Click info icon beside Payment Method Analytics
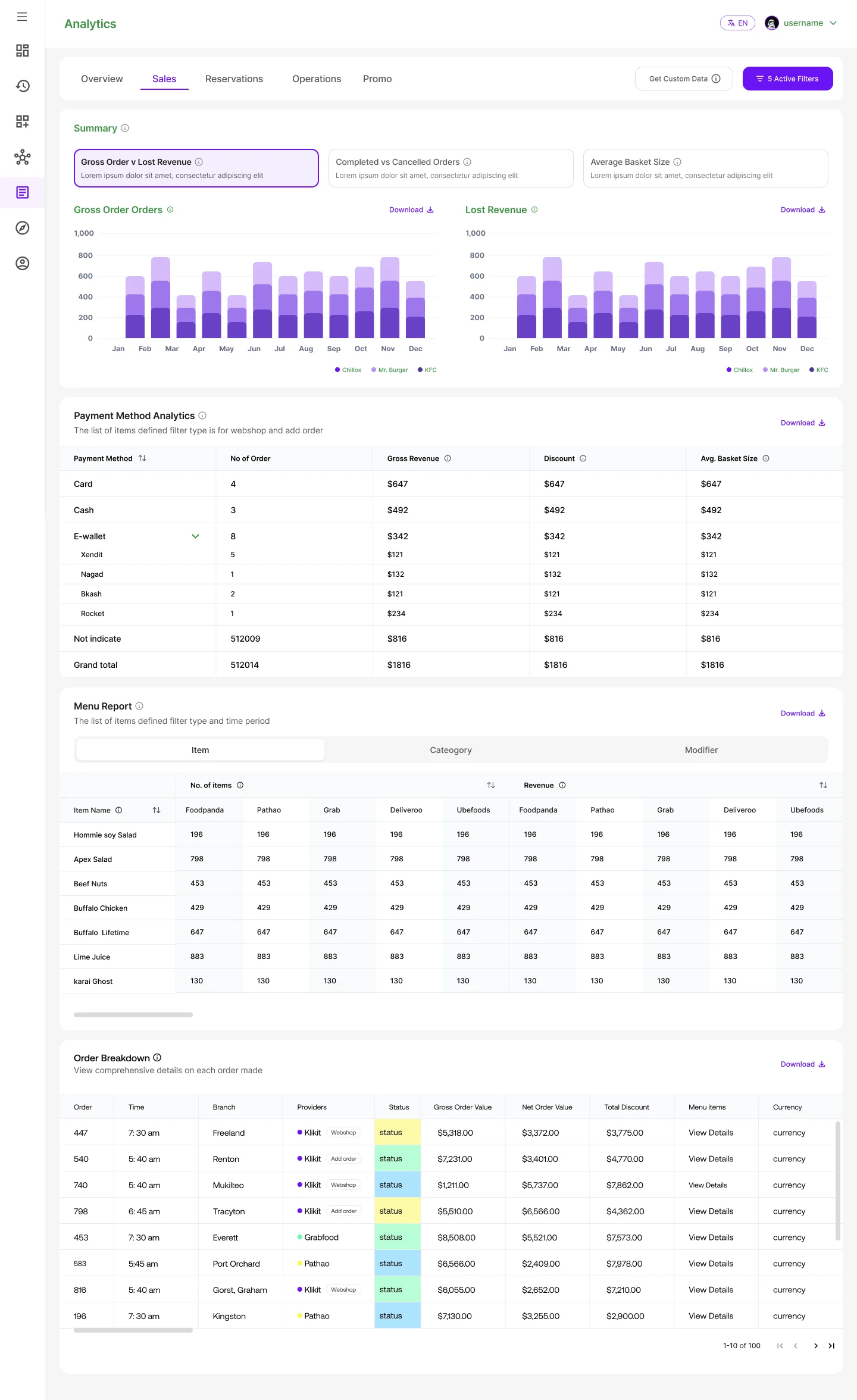This screenshot has width=857, height=1400. point(202,415)
